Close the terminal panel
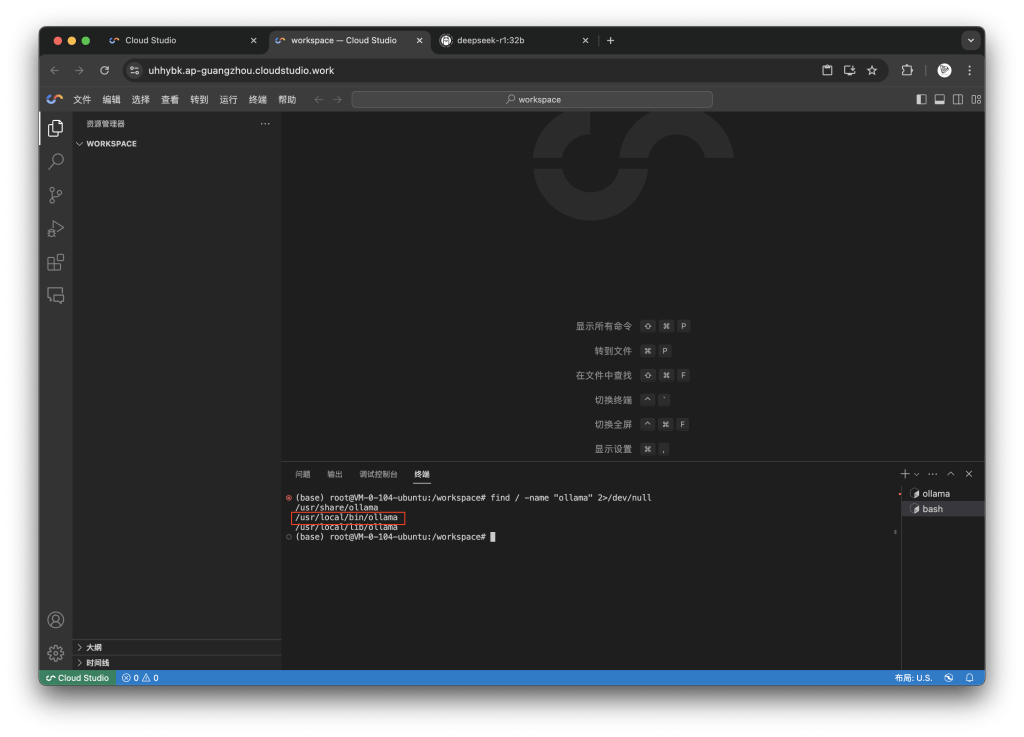 pos(969,474)
